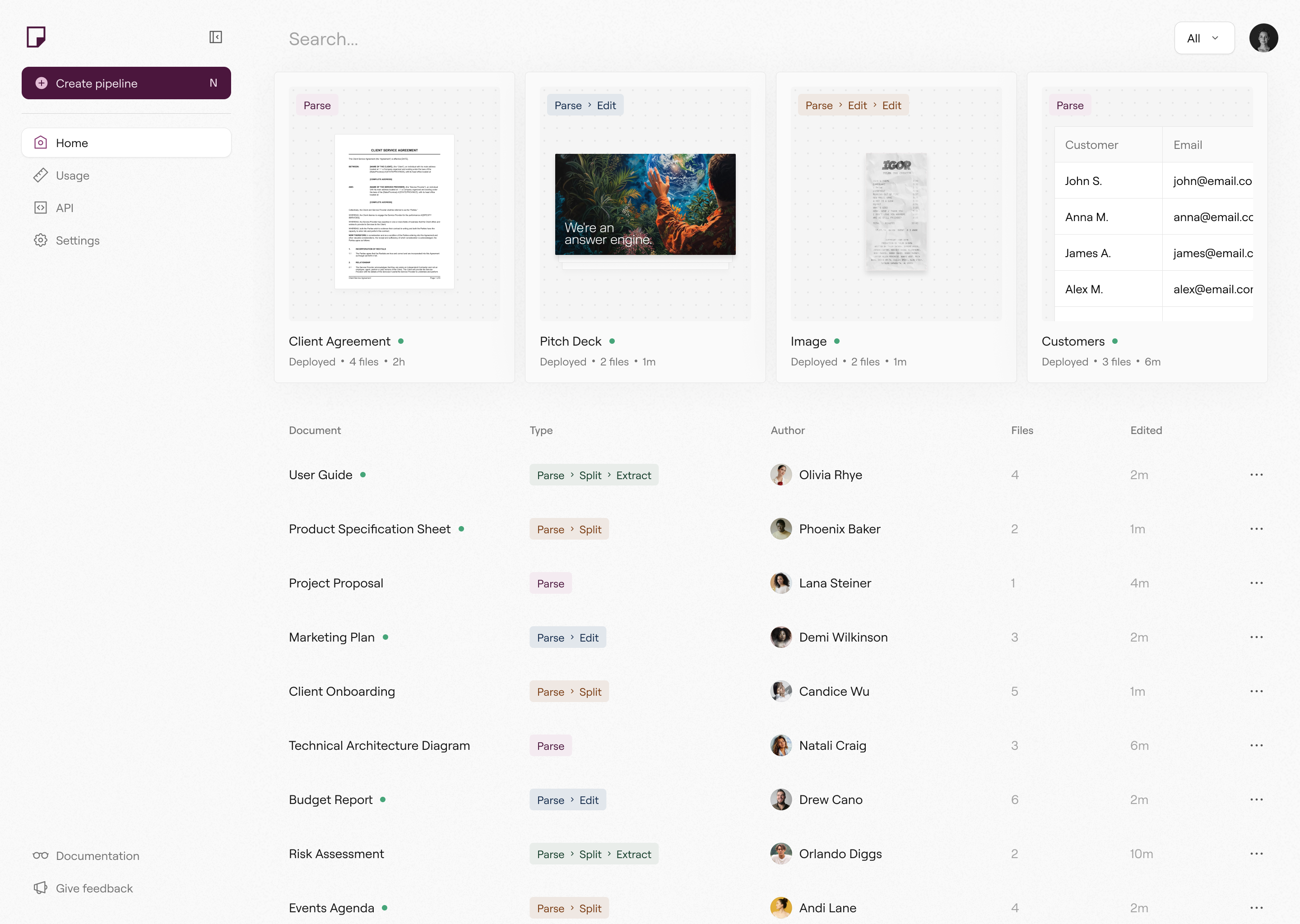The image size is (1300, 924).
Task: Open more options for Events Agenda row
Action: [x=1256, y=907]
